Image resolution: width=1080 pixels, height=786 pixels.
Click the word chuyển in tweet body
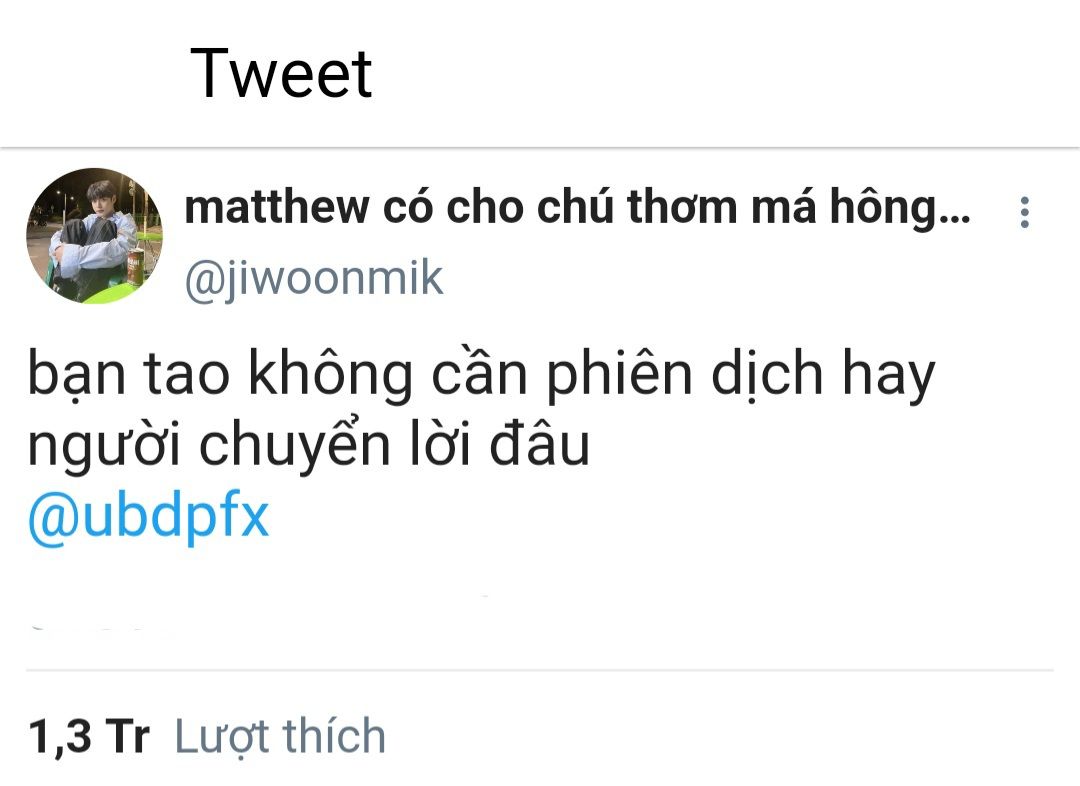click(295, 446)
